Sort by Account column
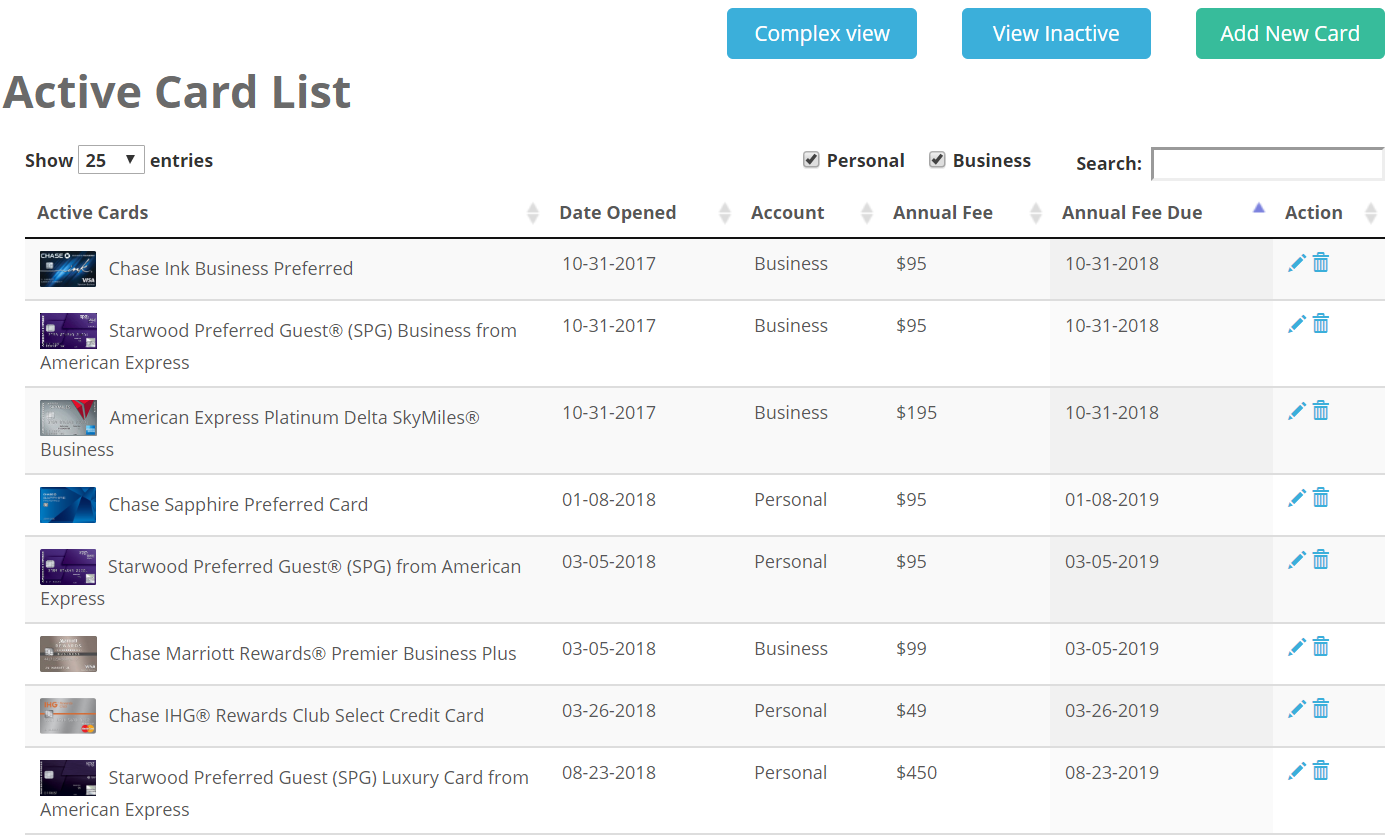 coord(810,212)
